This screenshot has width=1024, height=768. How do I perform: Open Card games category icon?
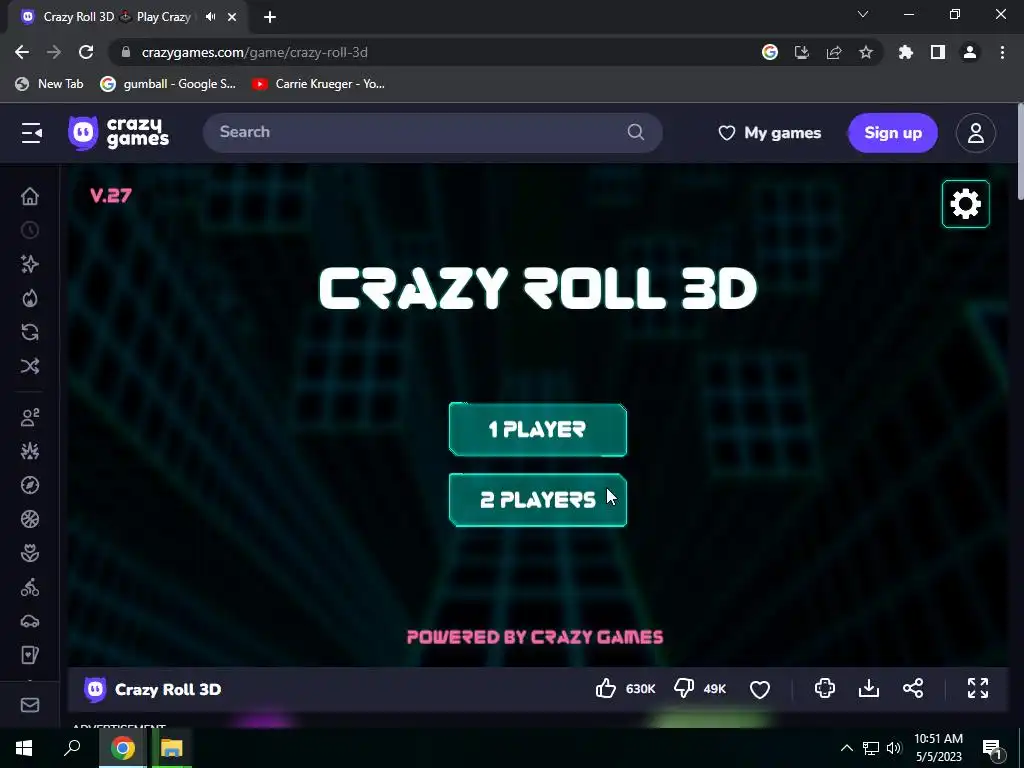pos(30,655)
